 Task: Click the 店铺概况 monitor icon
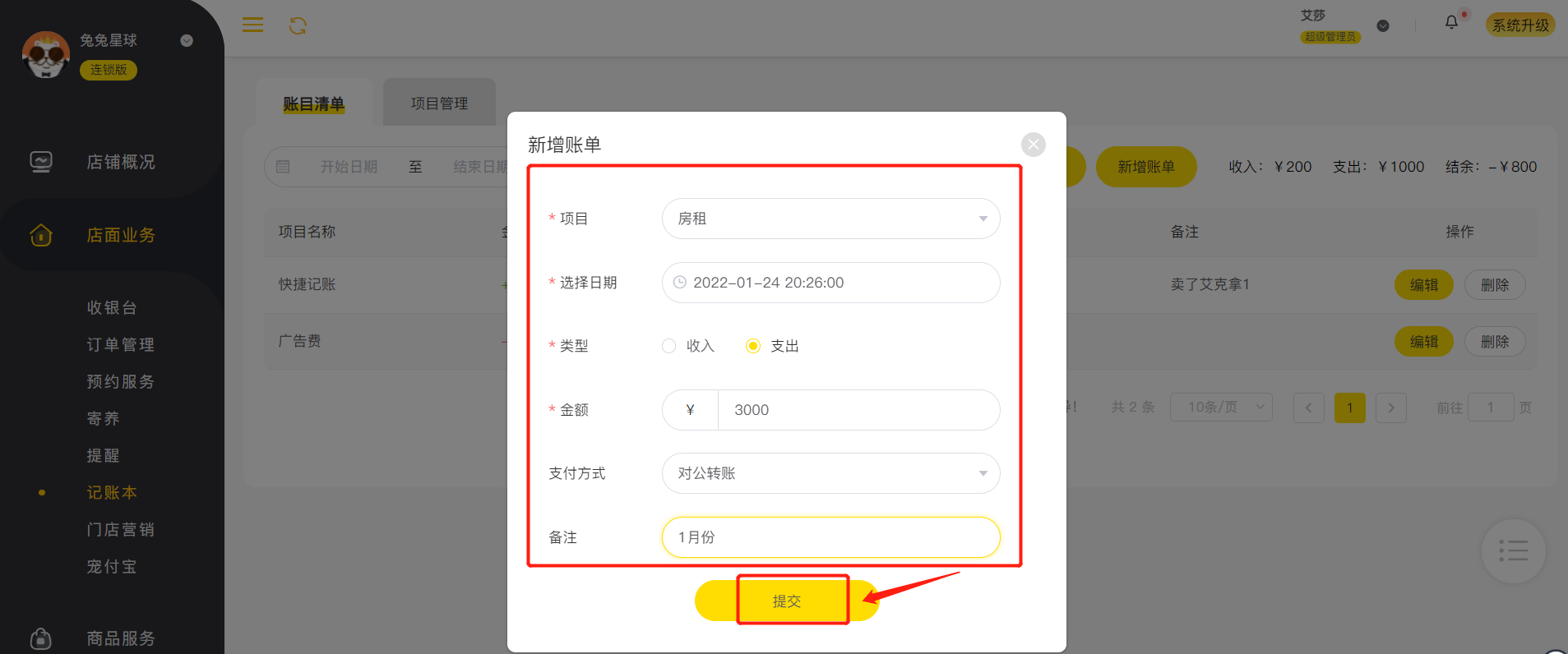tap(41, 162)
